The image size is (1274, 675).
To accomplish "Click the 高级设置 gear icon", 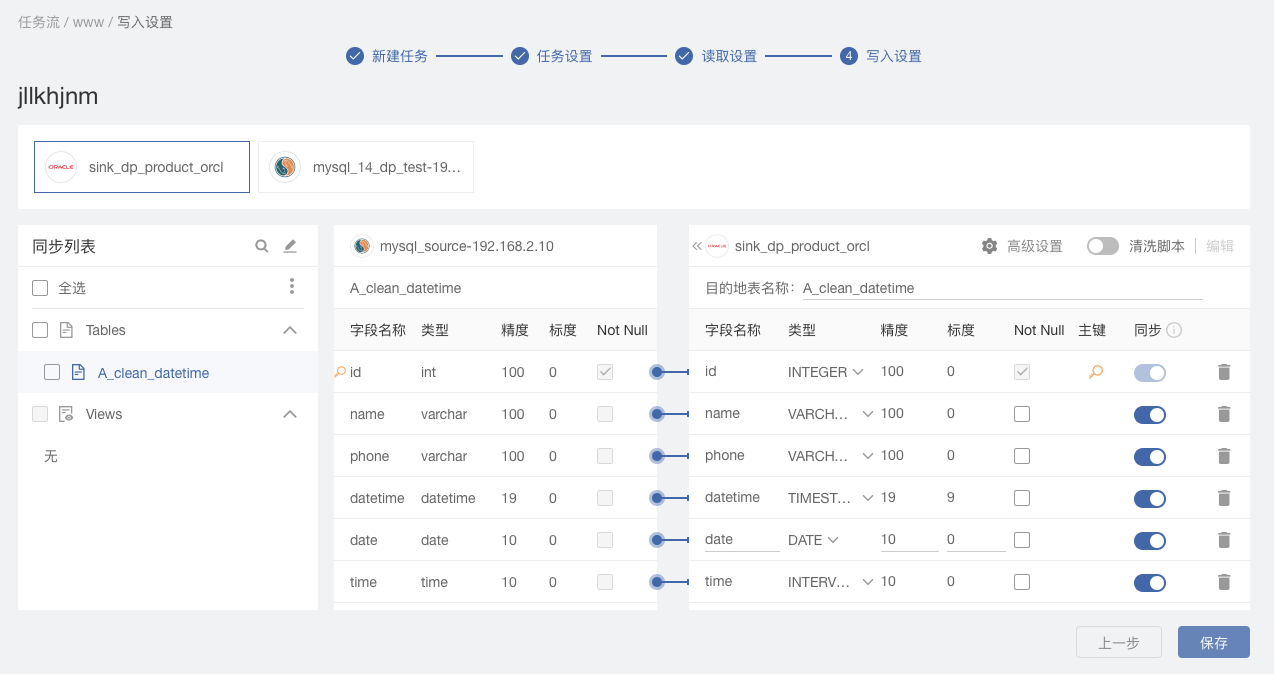I will [989, 246].
